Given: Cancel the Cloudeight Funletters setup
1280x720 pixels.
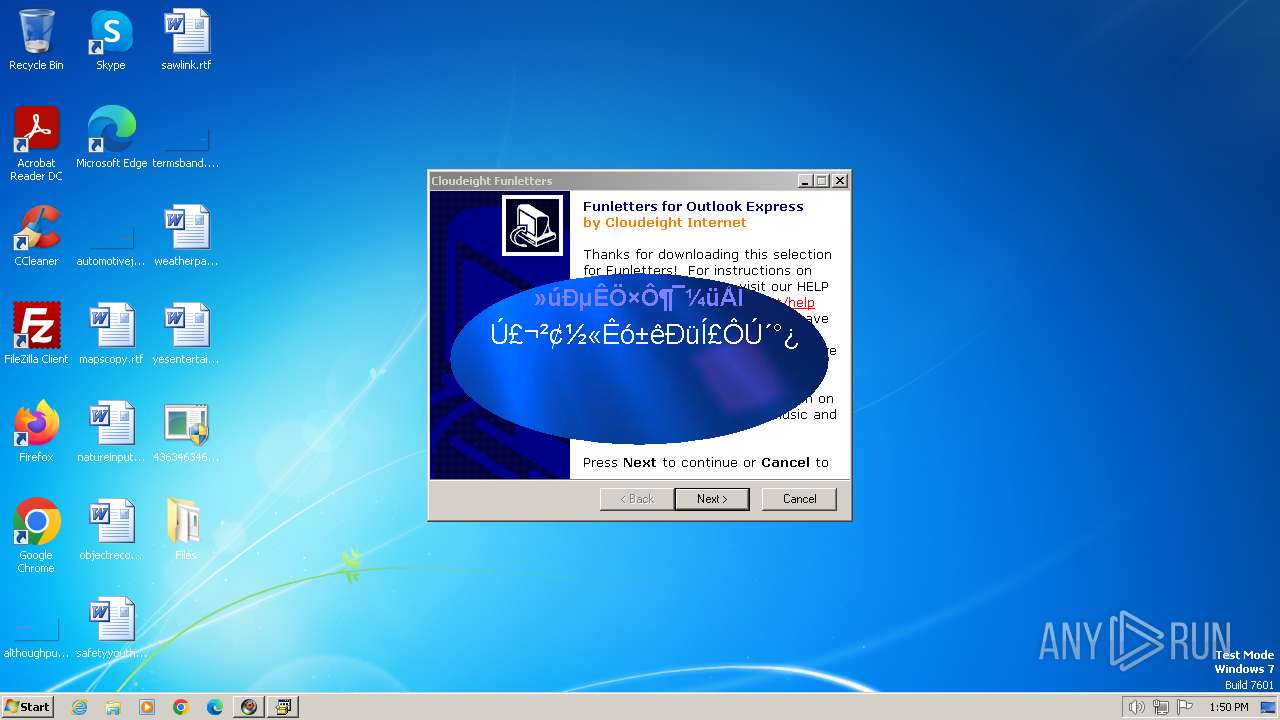Looking at the screenshot, I should point(799,499).
